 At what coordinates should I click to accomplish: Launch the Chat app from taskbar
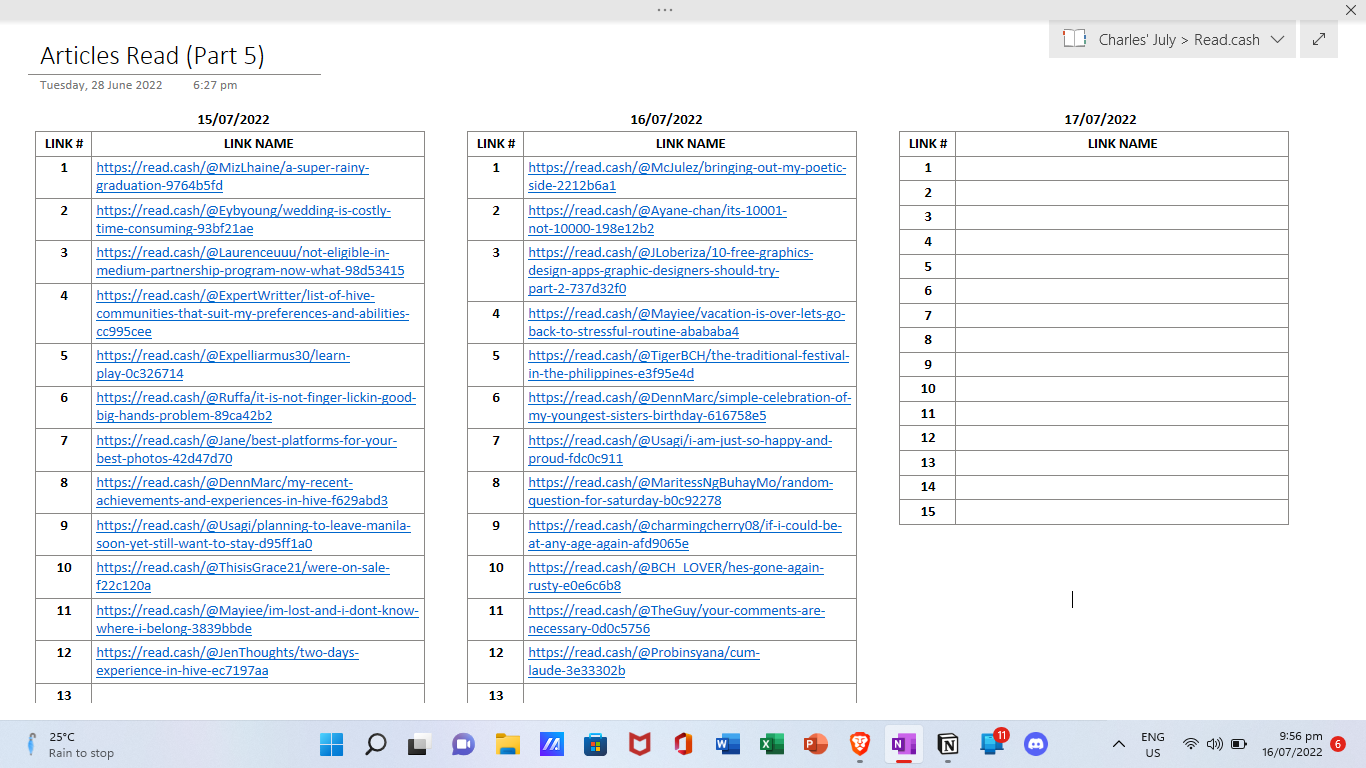[x=462, y=744]
